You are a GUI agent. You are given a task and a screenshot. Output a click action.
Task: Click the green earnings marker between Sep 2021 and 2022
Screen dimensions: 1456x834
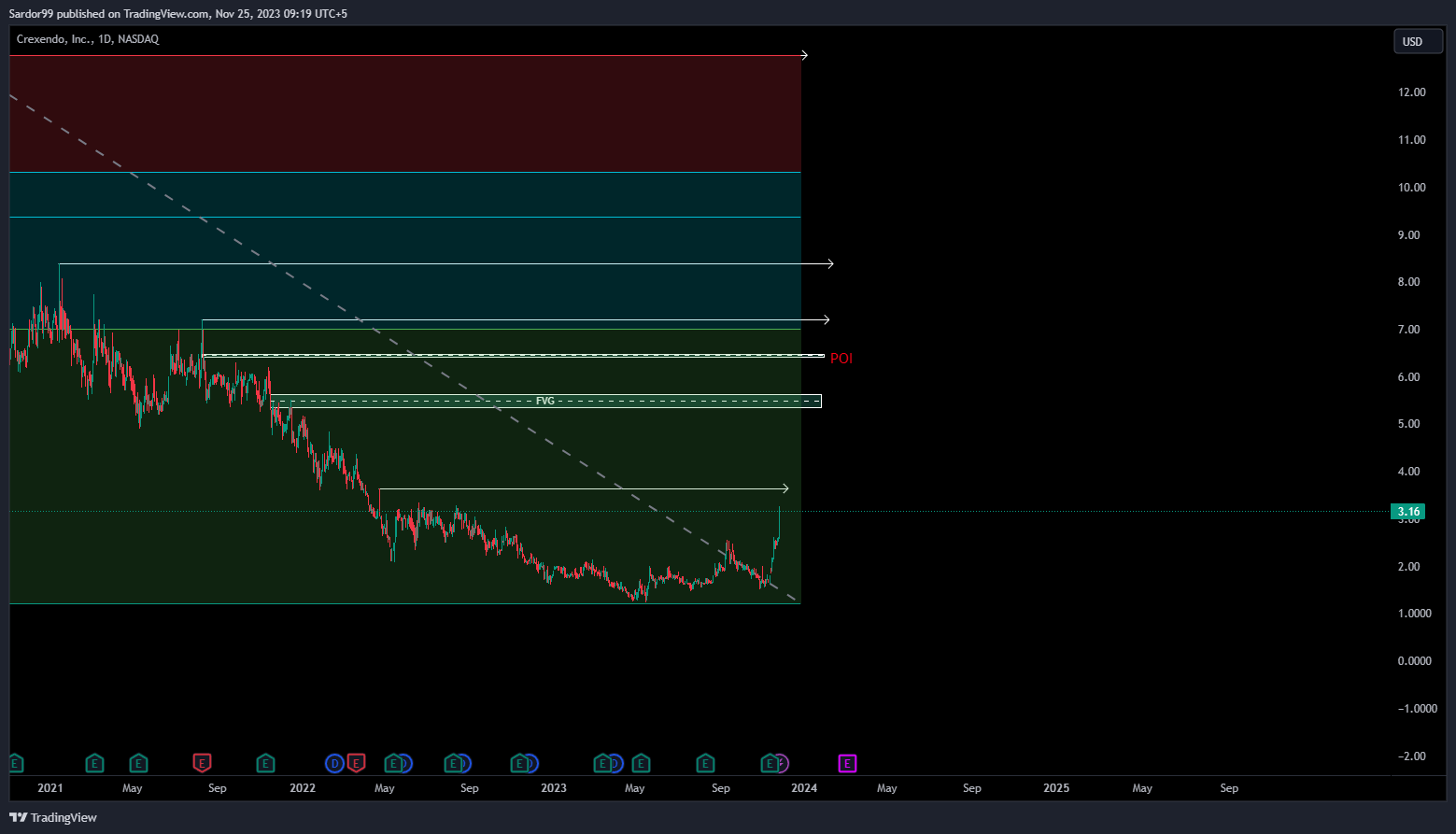tap(265, 764)
